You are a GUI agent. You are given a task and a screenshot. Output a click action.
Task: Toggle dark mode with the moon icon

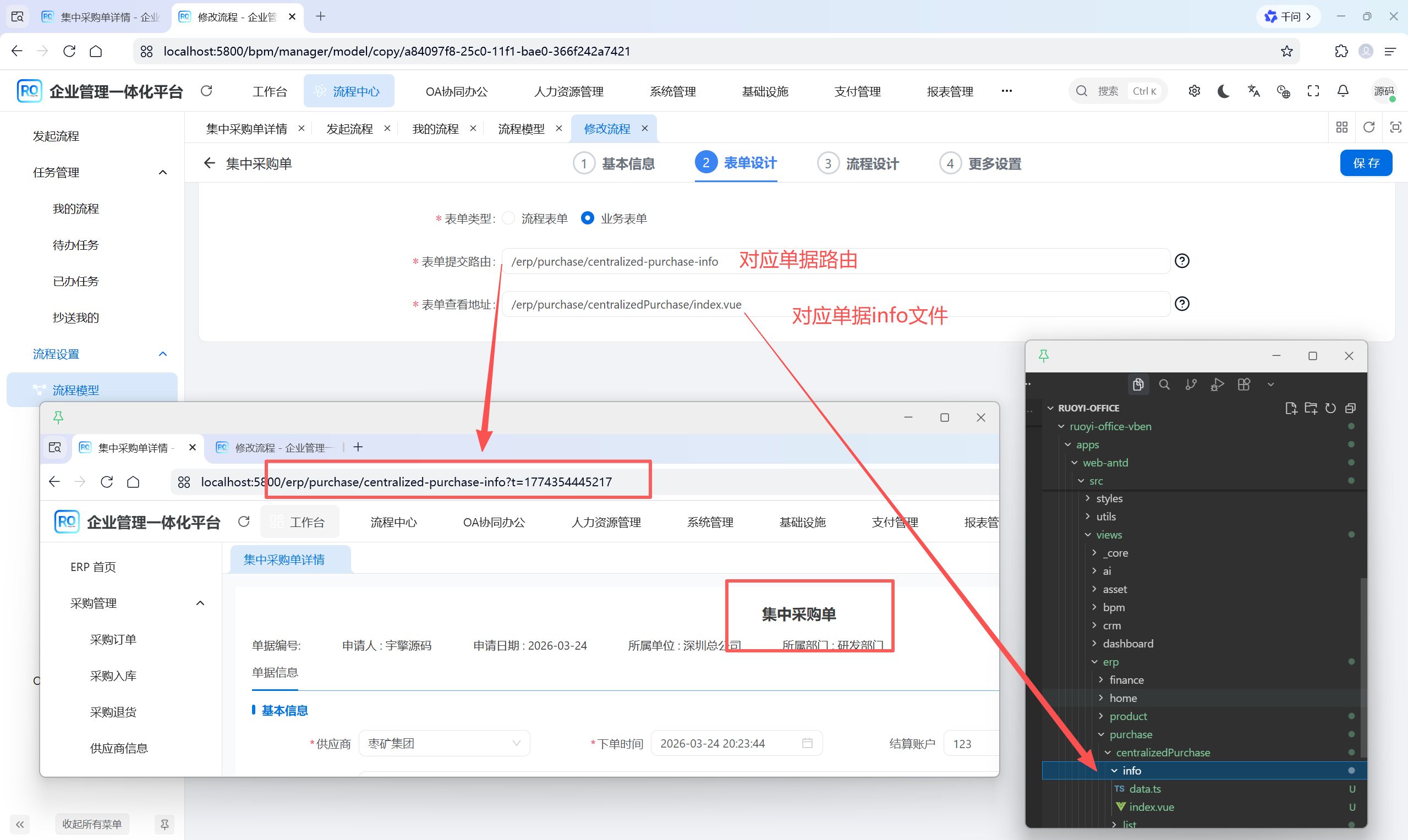coord(1224,91)
